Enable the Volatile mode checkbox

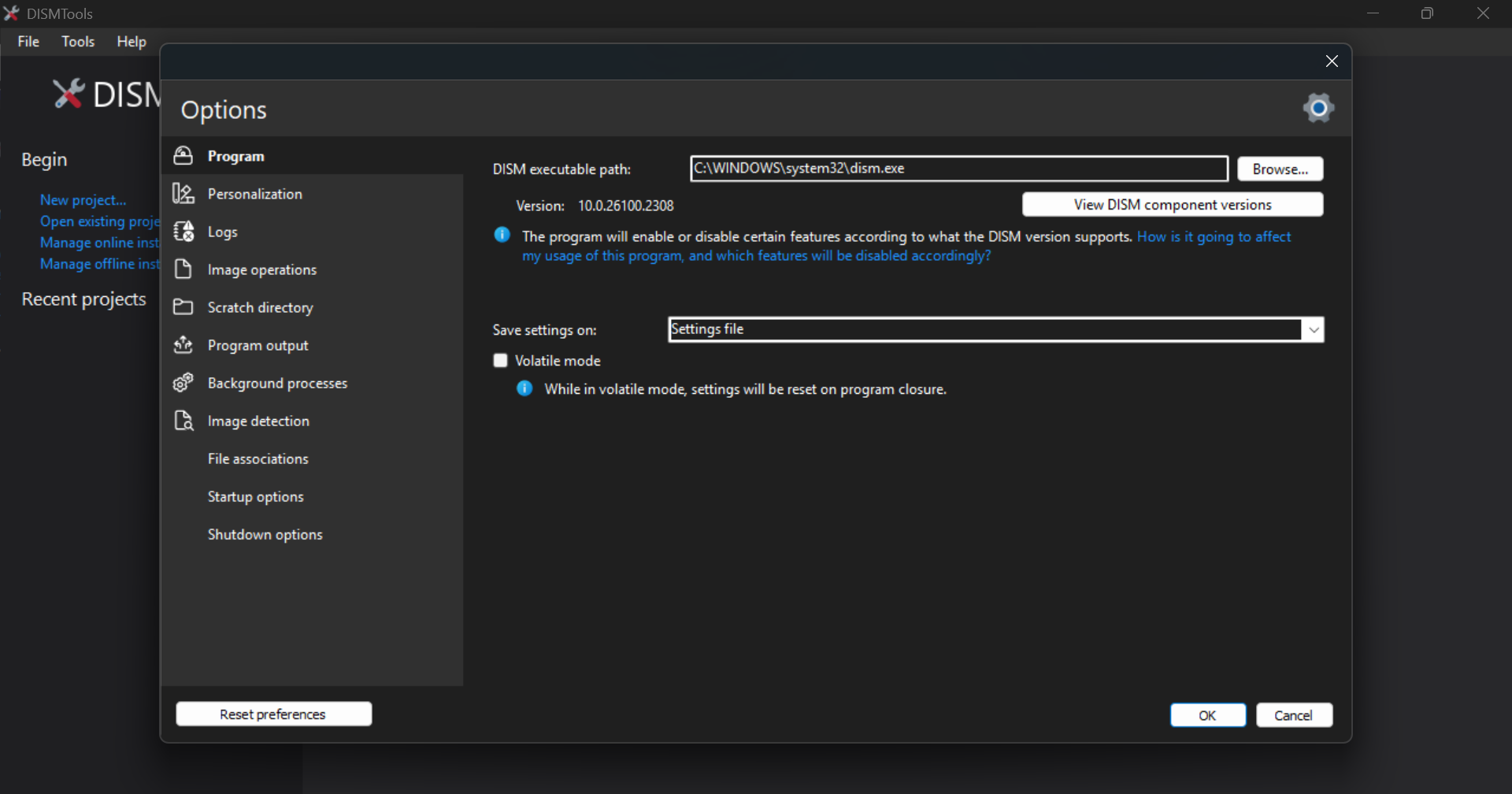(x=501, y=361)
